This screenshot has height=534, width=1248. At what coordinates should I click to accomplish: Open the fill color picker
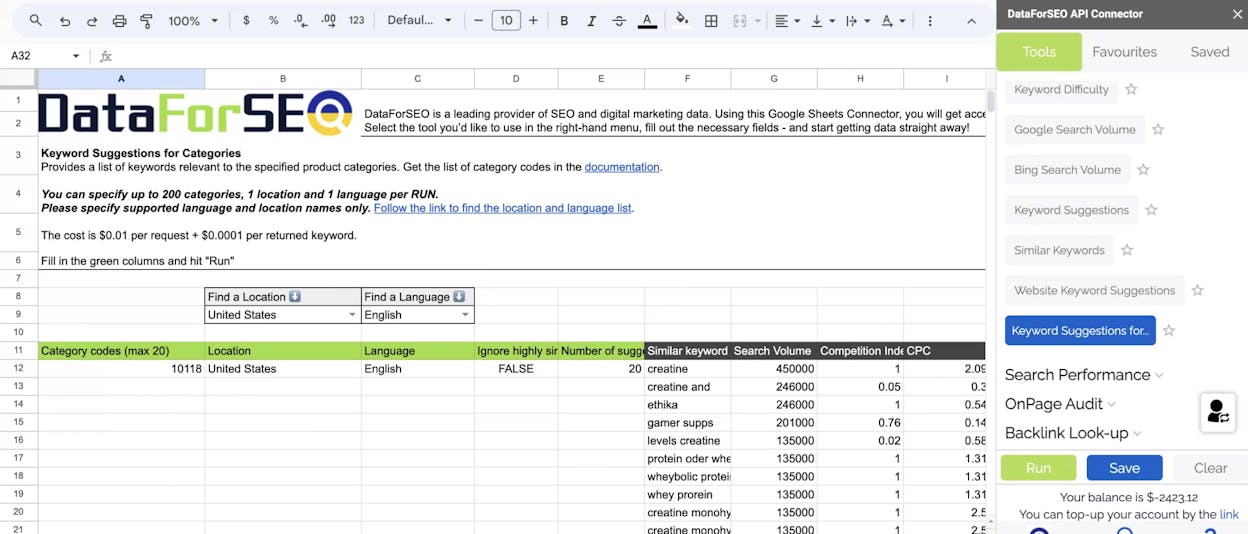[682, 20]
